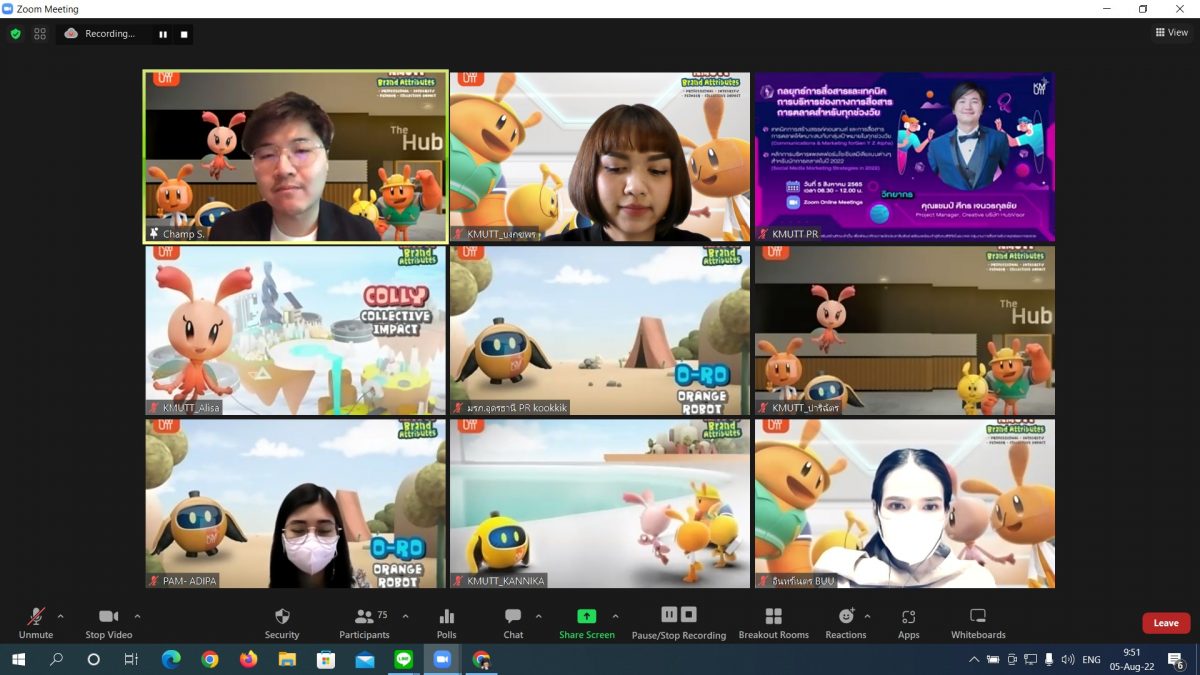Open LINE app from taskbar
Viewport: 1200px width, 675px height.
(403, 660)
